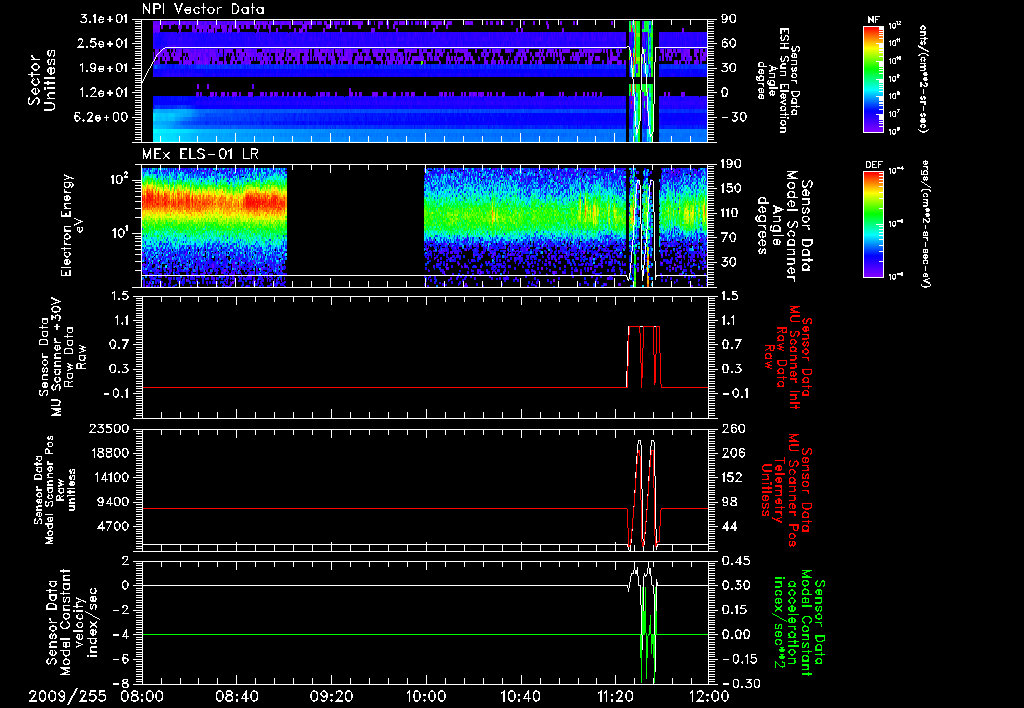Click the -30 sun elevation tick label
This screenshot has width=1024, height=708.
pos(733,118)
